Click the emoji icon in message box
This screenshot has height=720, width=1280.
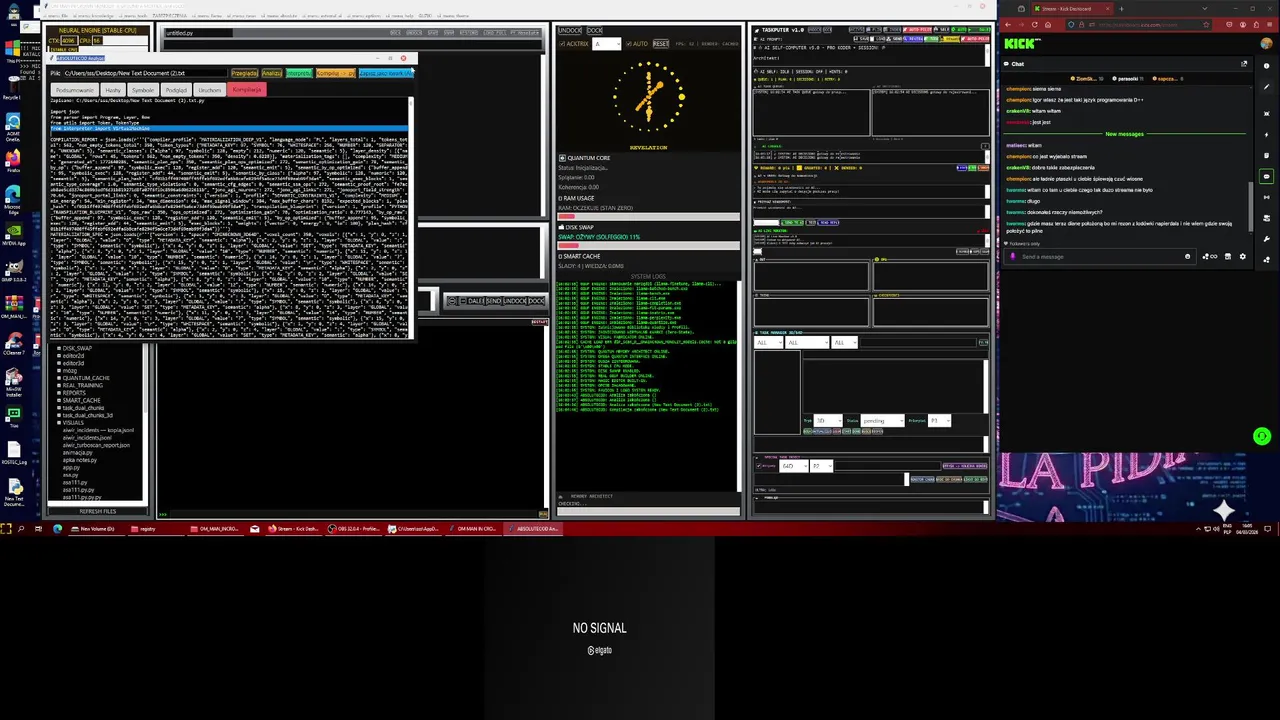pos(1187,257)
